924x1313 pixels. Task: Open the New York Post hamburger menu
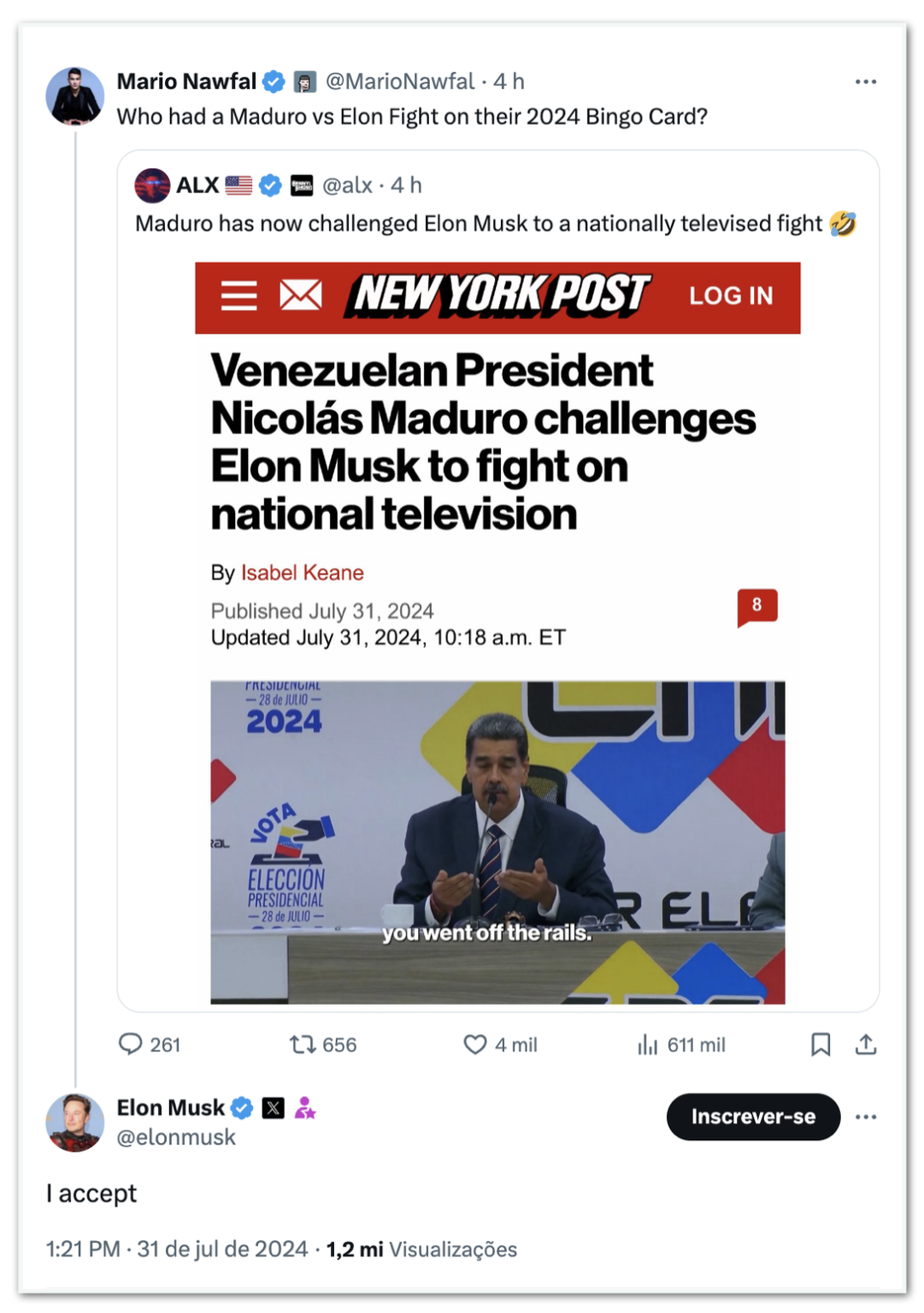(x=238, y=296)
